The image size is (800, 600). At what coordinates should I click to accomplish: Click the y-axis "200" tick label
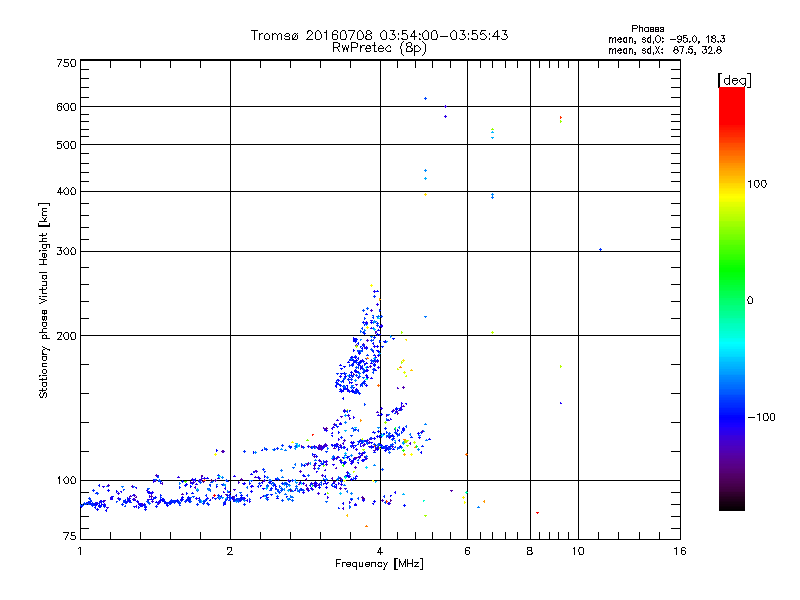(x=66, y=336)
